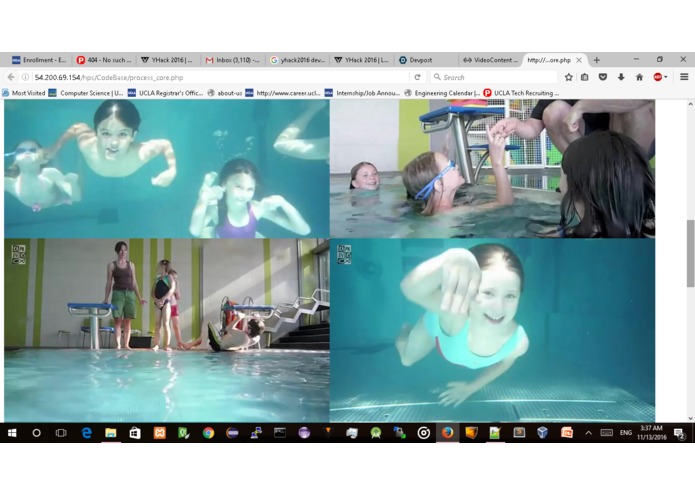Open Task View on the taskbar
Image resolution: width=695 pixels, height=494 pixels.
61,433
